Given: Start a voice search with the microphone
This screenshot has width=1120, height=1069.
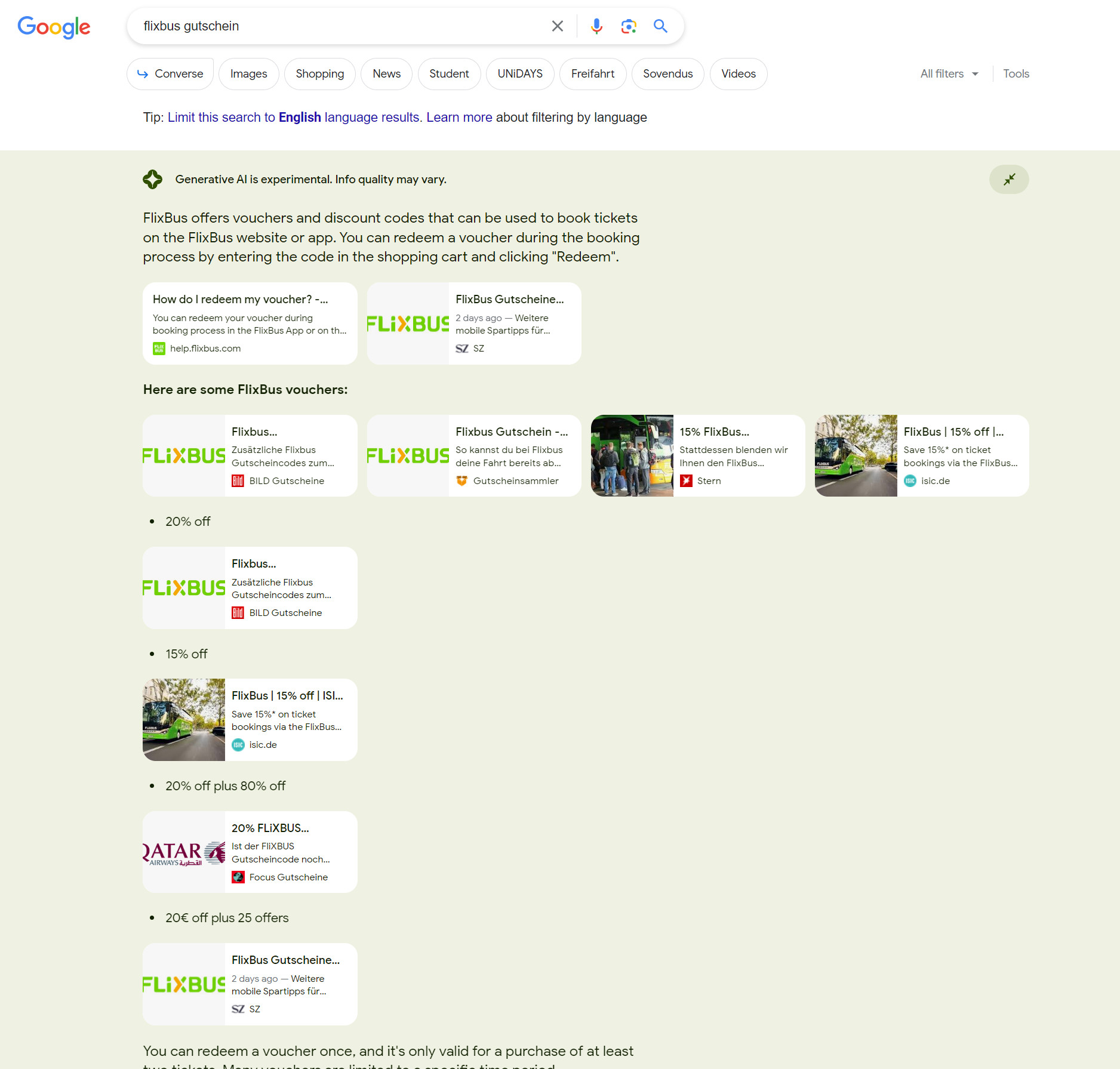Looking at the screenshot, I should 596,26.
